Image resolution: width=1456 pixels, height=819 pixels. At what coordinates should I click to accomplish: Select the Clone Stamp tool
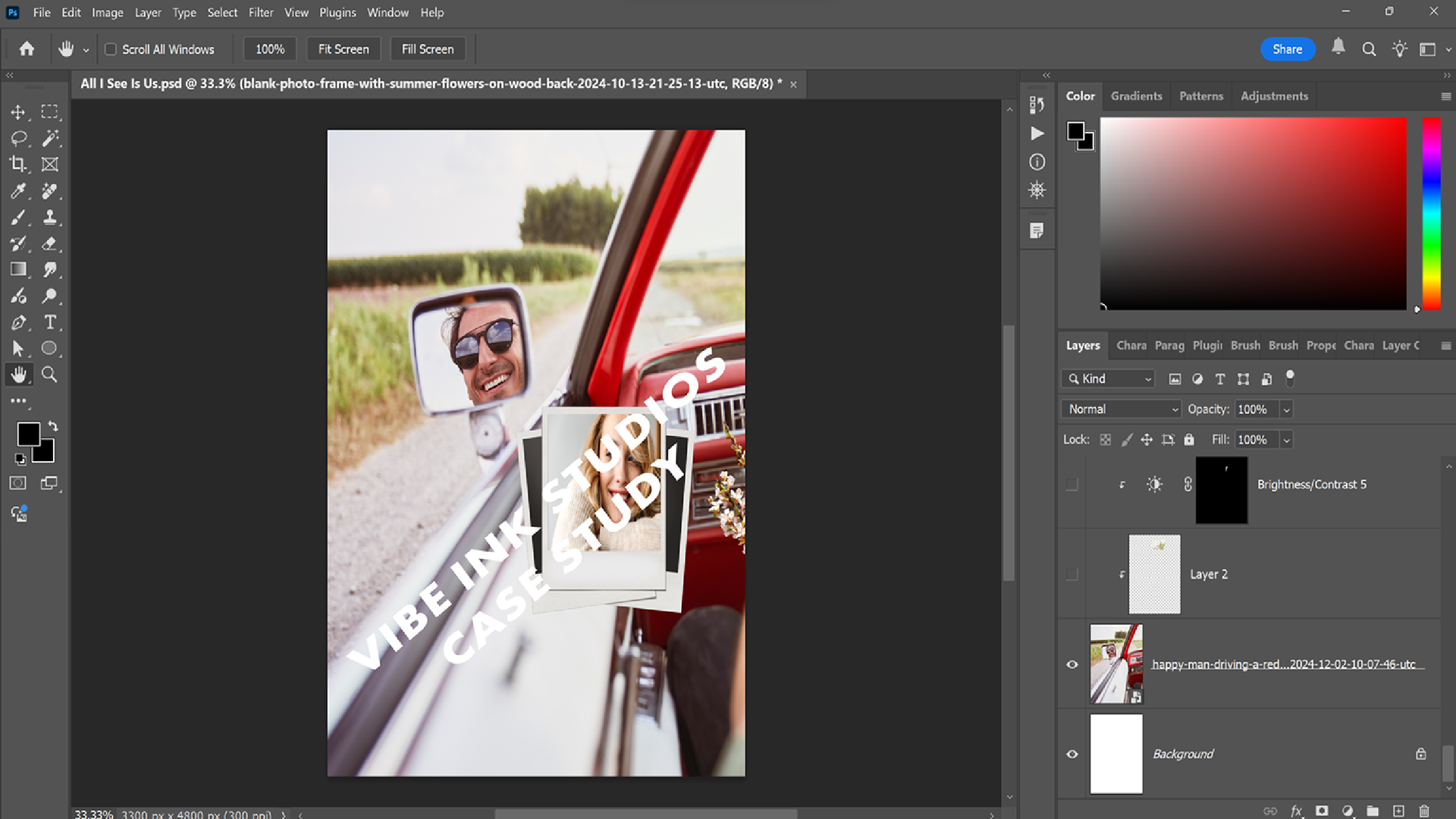click(x=50, y=218)
